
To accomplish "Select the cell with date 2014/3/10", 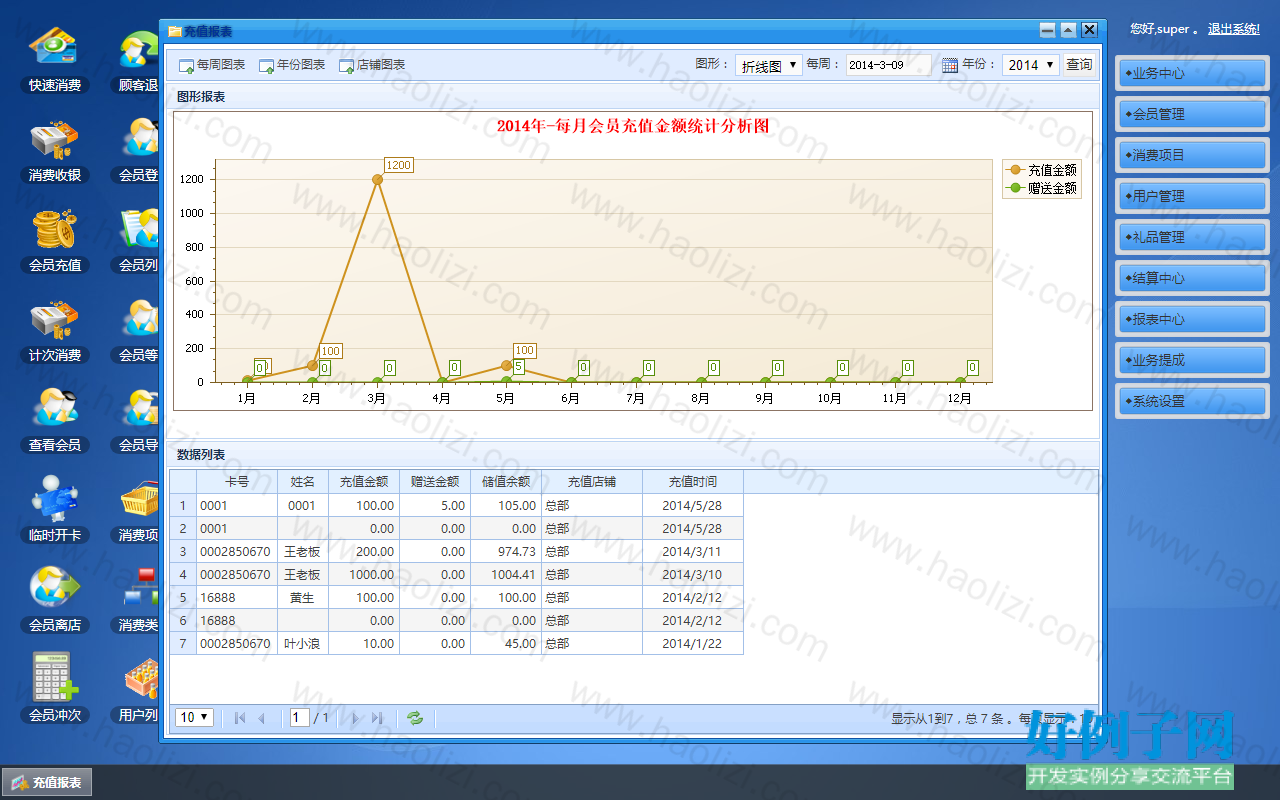I will pos(693,574).
